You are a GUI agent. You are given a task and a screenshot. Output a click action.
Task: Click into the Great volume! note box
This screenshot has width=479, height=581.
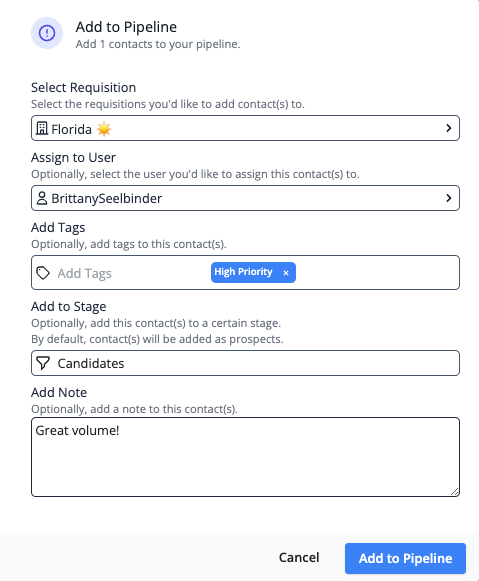click(245, 457)
